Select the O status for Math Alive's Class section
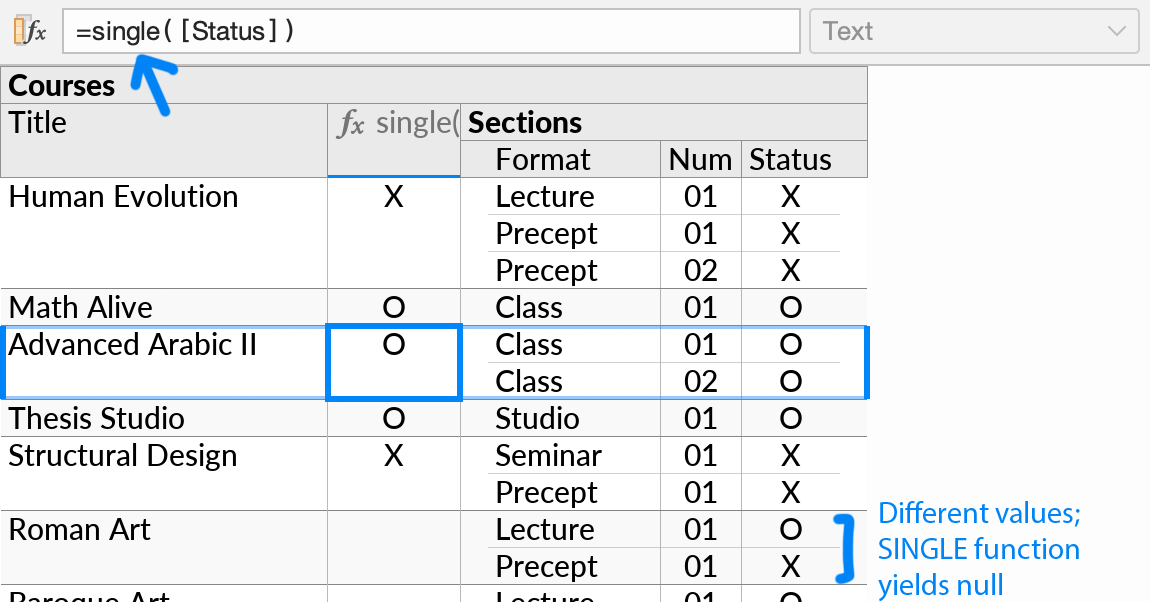Viewport: 1150px width, 602px height. click(x=791, y=307)
